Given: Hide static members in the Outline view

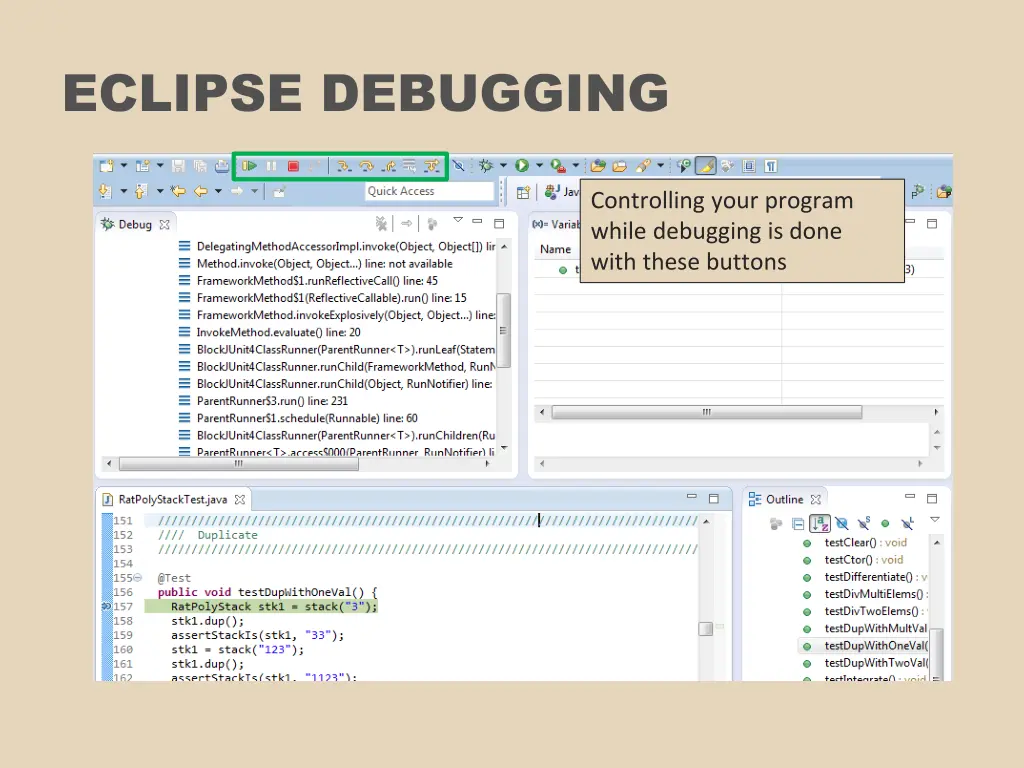Looking at the screenshot, I should click(x=864, y=521).
